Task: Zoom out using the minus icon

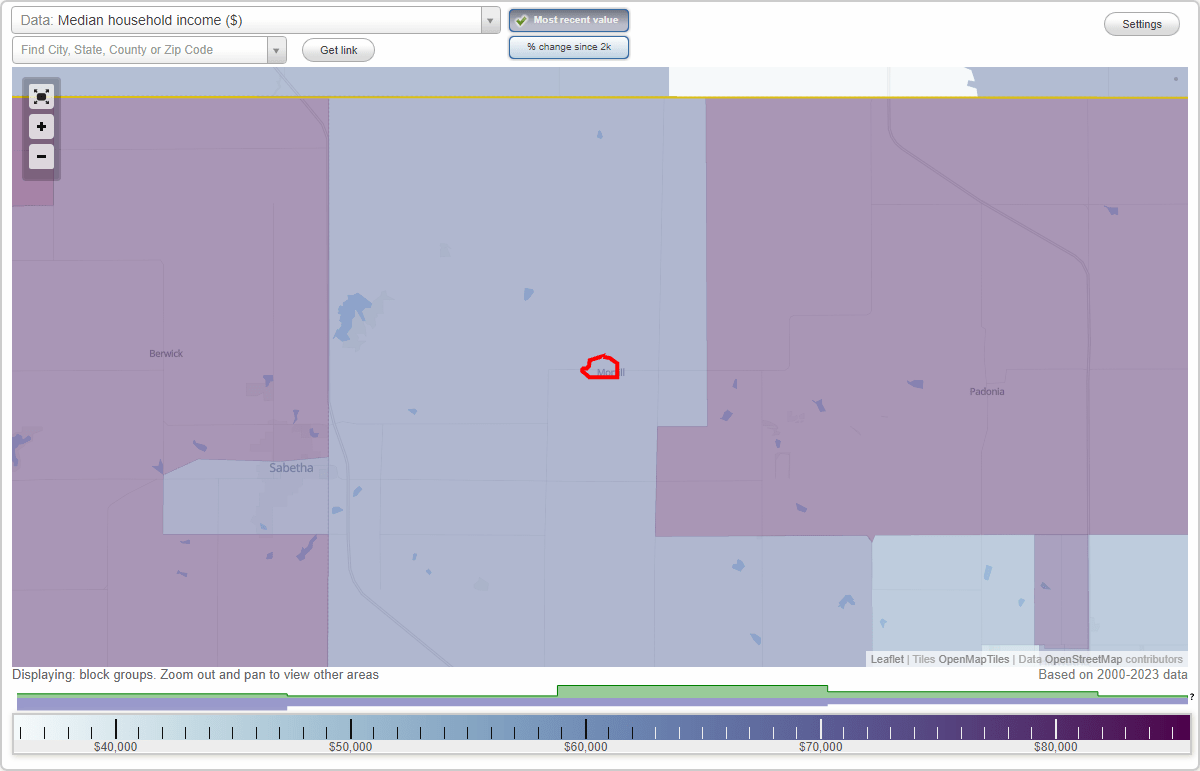Action: coord(41,157)
